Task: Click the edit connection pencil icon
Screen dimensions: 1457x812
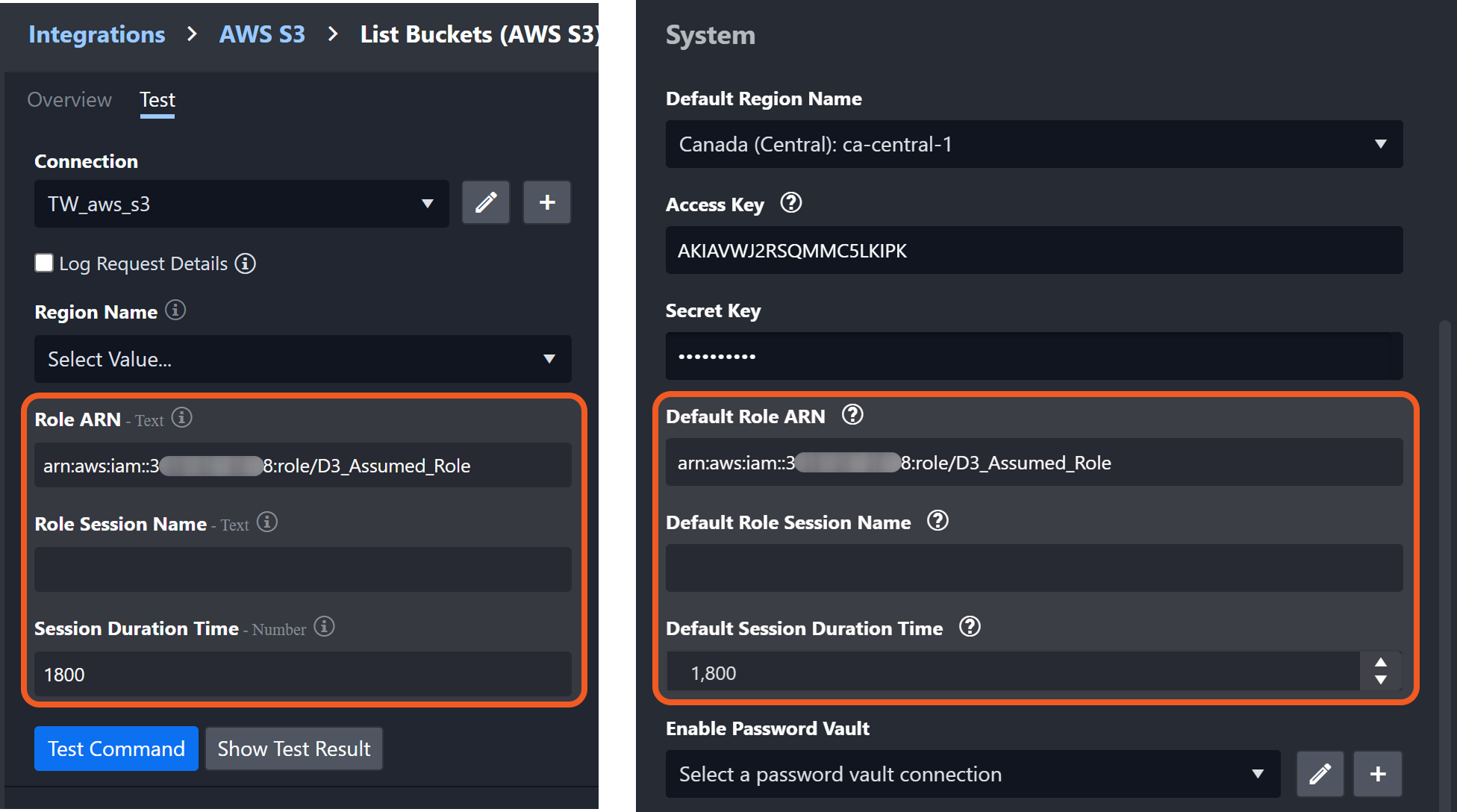Action: [486, 202]
